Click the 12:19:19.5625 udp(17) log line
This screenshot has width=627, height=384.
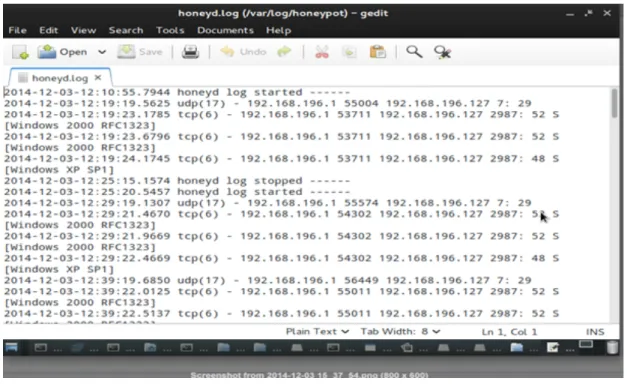point(268,104)
